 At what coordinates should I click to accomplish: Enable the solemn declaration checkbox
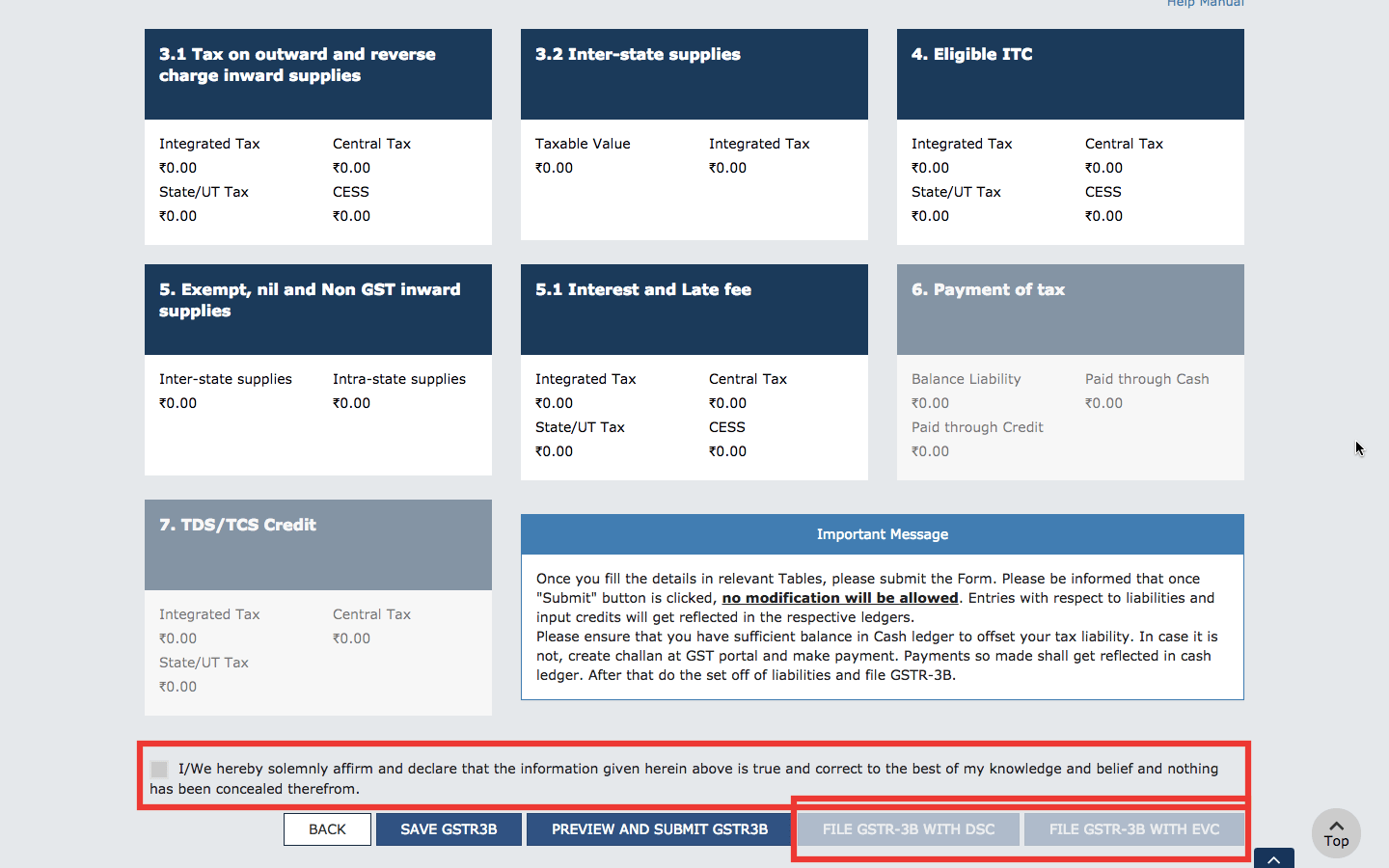coord(158,769)
